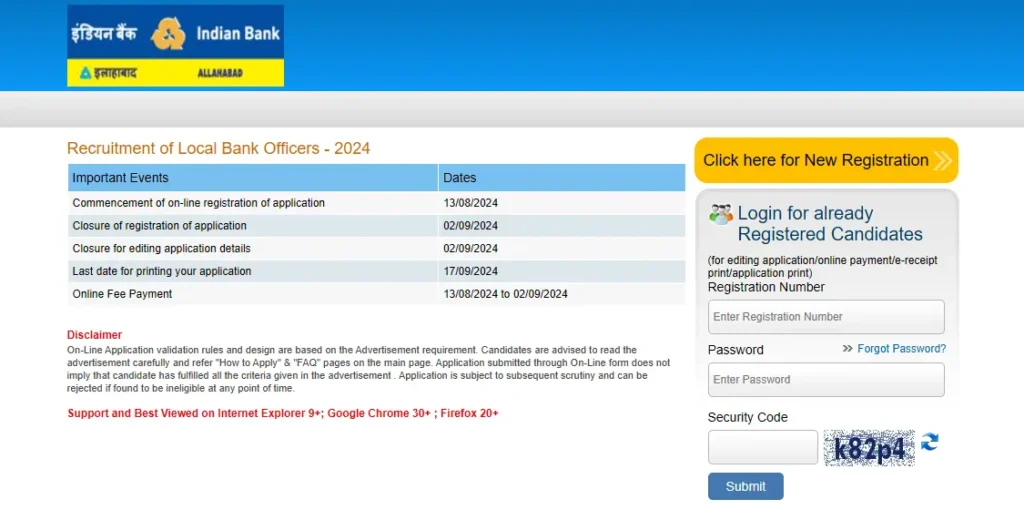Click the users icon beside Login heading
The height and width of the screenshot is (520, 1024).
pos(720,214)
